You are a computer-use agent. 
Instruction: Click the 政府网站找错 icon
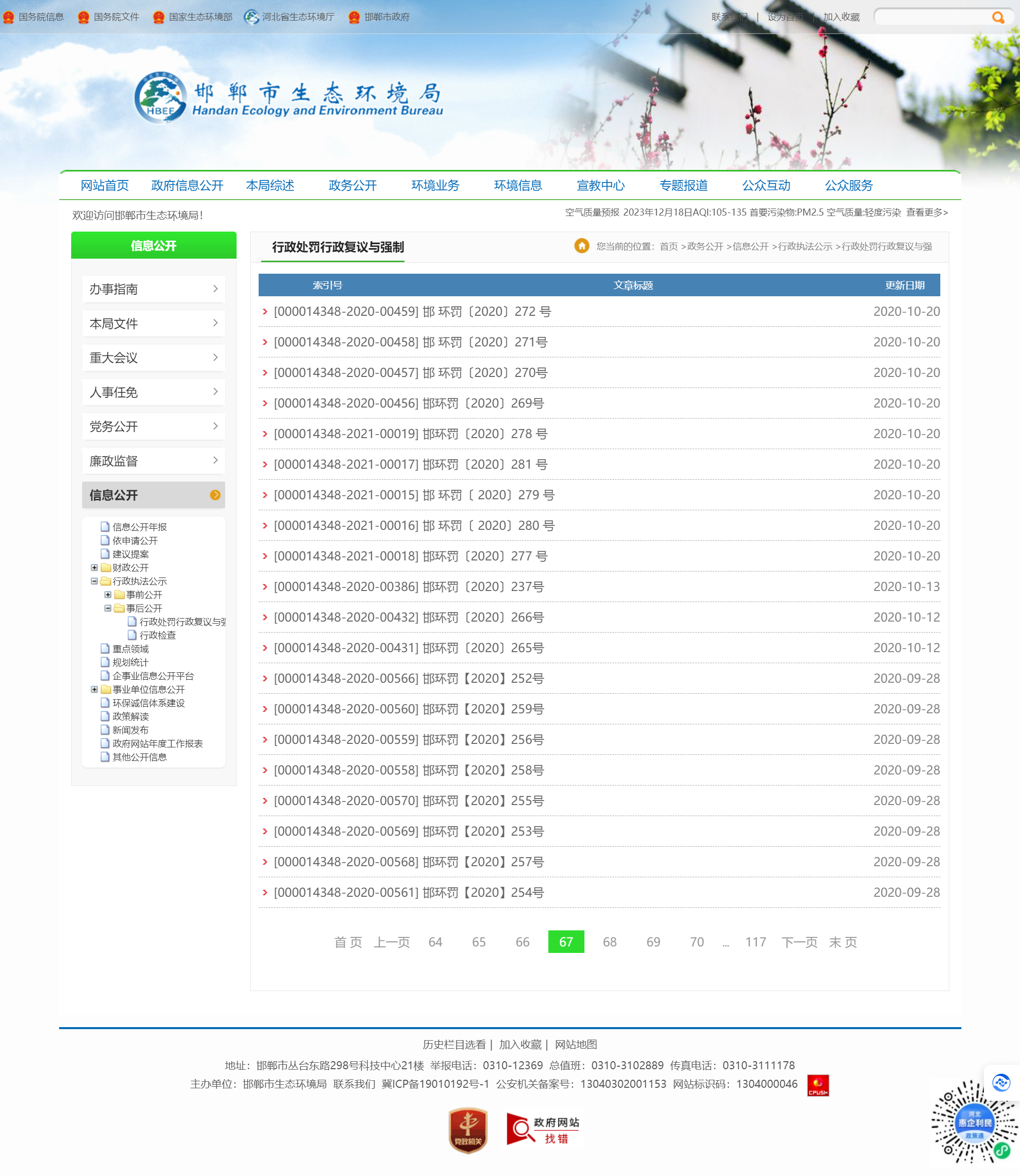coord(543,1130)
